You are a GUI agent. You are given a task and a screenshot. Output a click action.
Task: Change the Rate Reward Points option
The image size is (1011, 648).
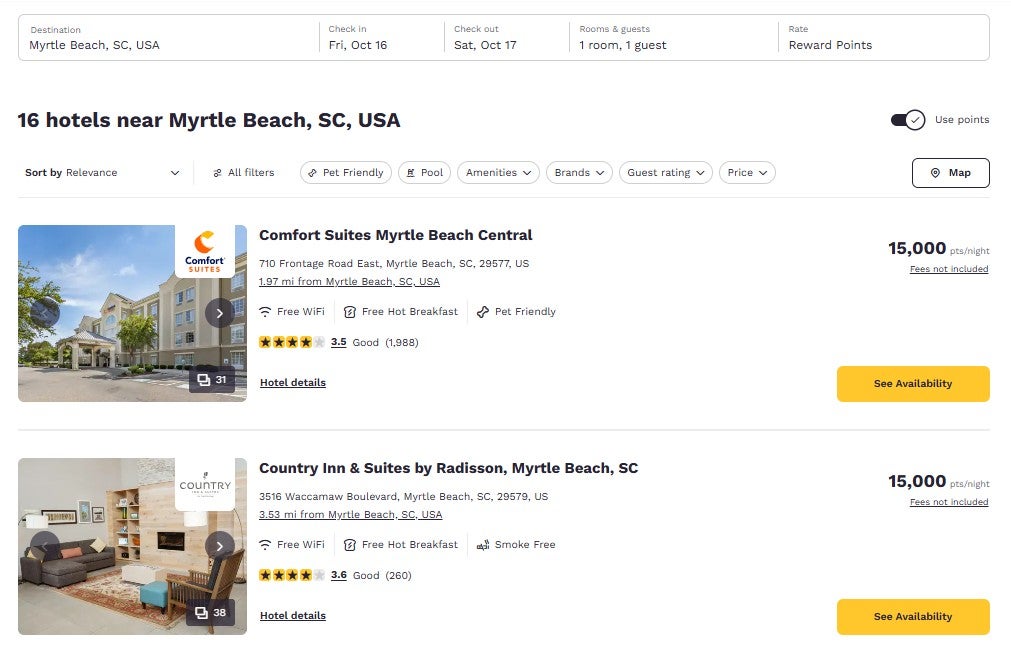click(x=884, y=38)
